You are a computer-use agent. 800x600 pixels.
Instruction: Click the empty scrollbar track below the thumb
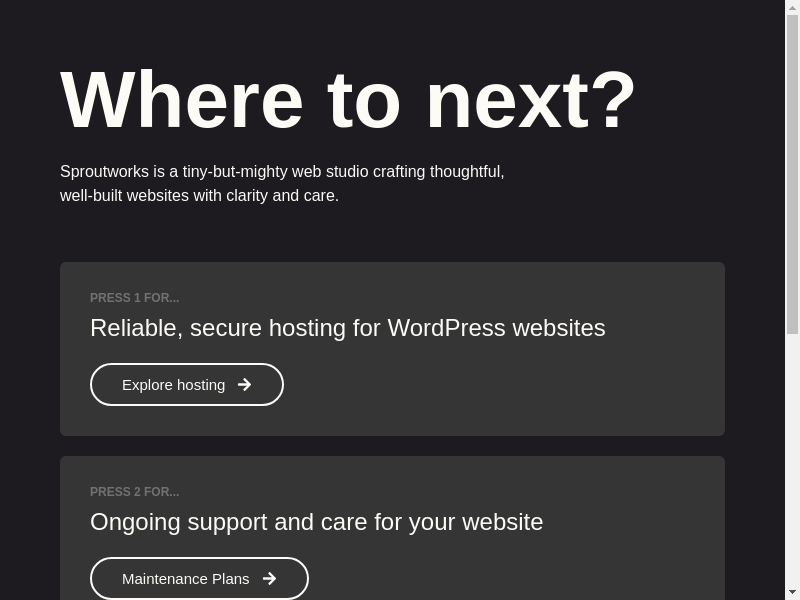pos(792,460)
